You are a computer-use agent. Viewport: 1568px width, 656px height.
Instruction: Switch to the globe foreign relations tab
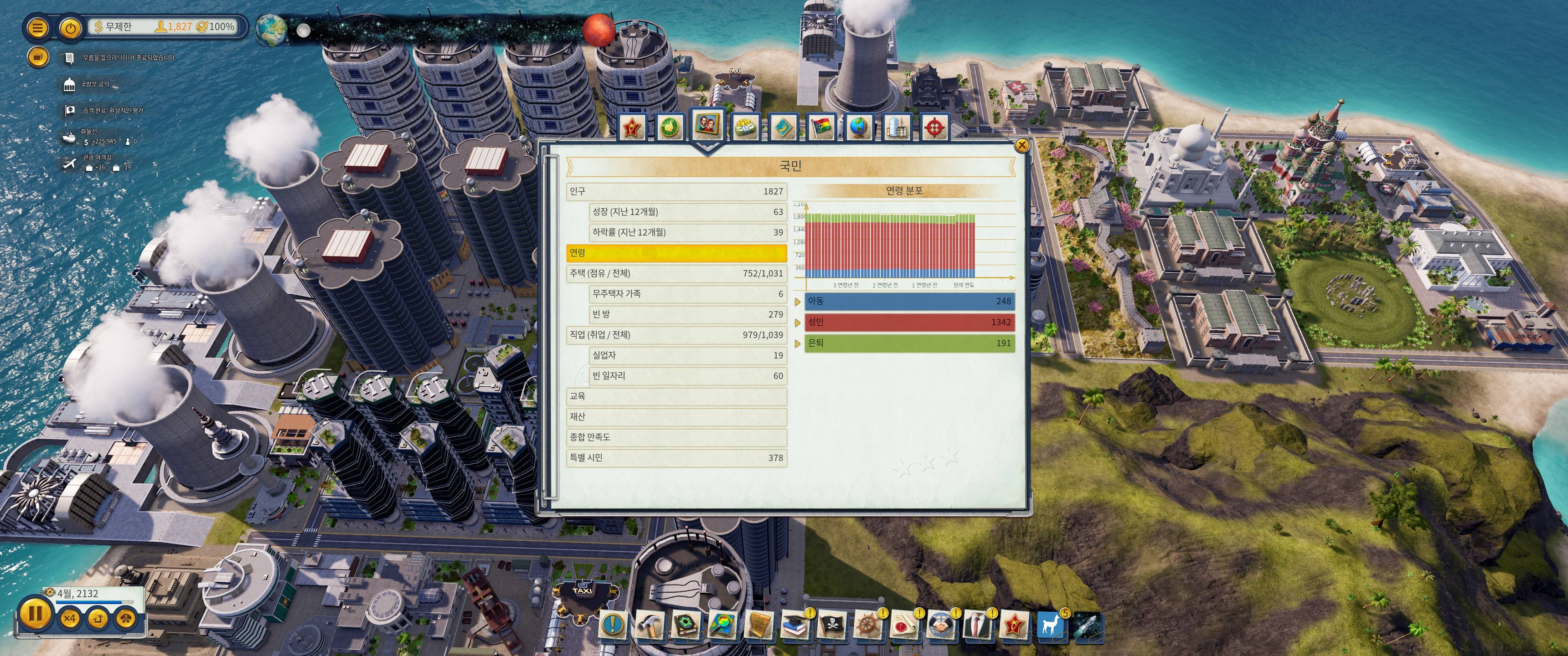pyautogui.click(x=858, y=127)
